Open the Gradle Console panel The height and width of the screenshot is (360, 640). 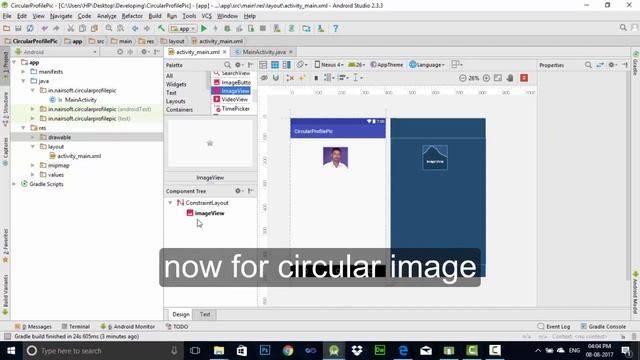(603, 327)
